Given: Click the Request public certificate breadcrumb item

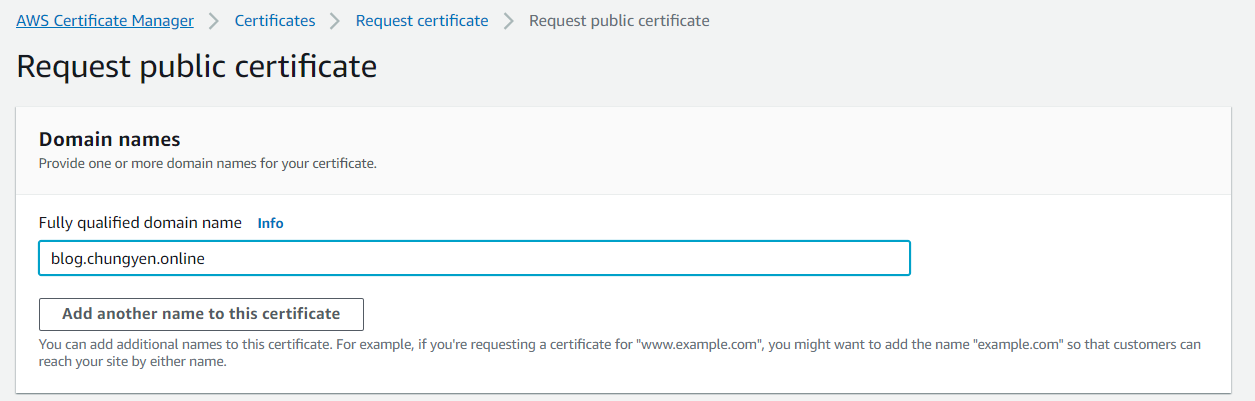Looking at the screenshot, I should [619, 20].
